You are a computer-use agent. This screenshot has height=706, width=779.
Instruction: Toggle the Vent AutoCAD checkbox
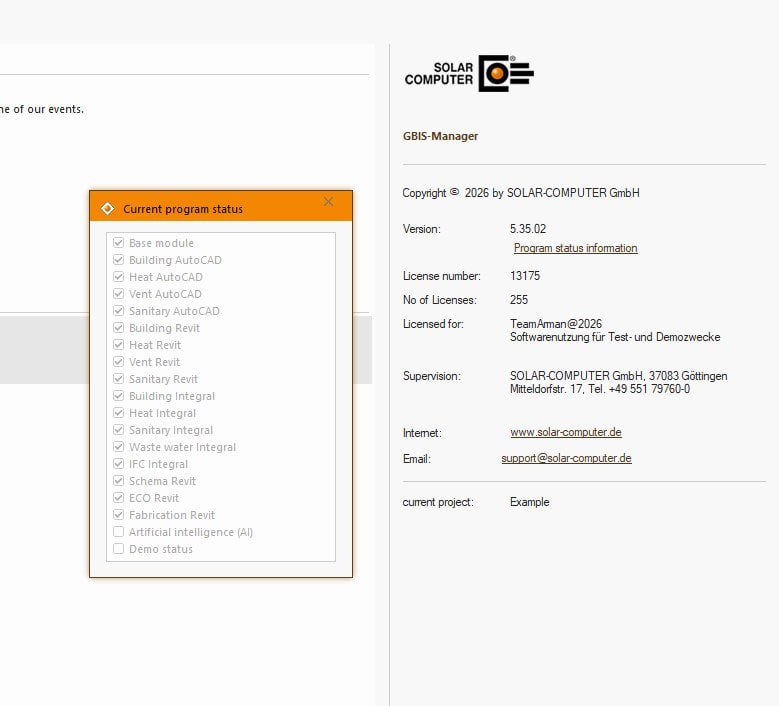click(118, 294)
